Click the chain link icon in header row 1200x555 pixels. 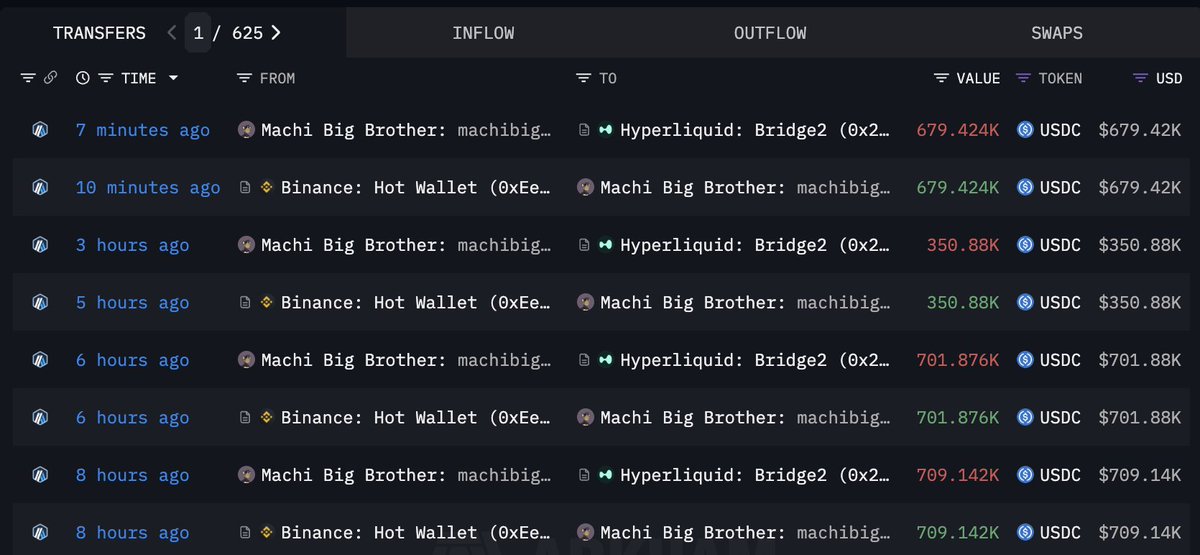[x=50, y=78]
